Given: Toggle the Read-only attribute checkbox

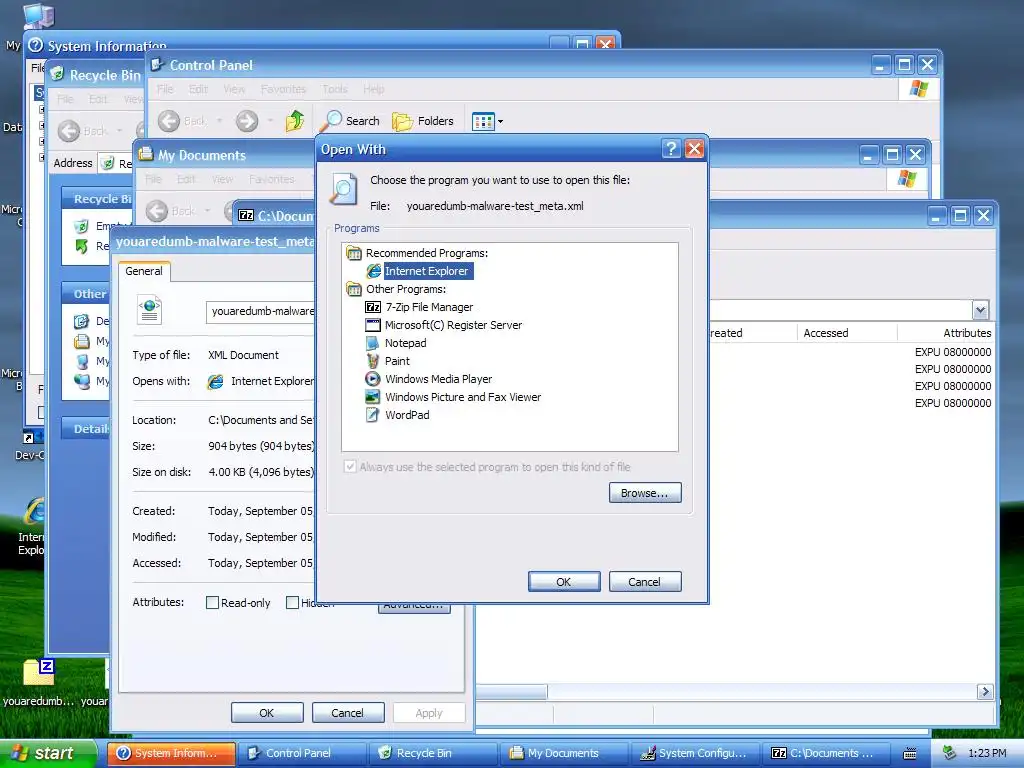Looking at the screenshot, I should click(x=212, y=603).
